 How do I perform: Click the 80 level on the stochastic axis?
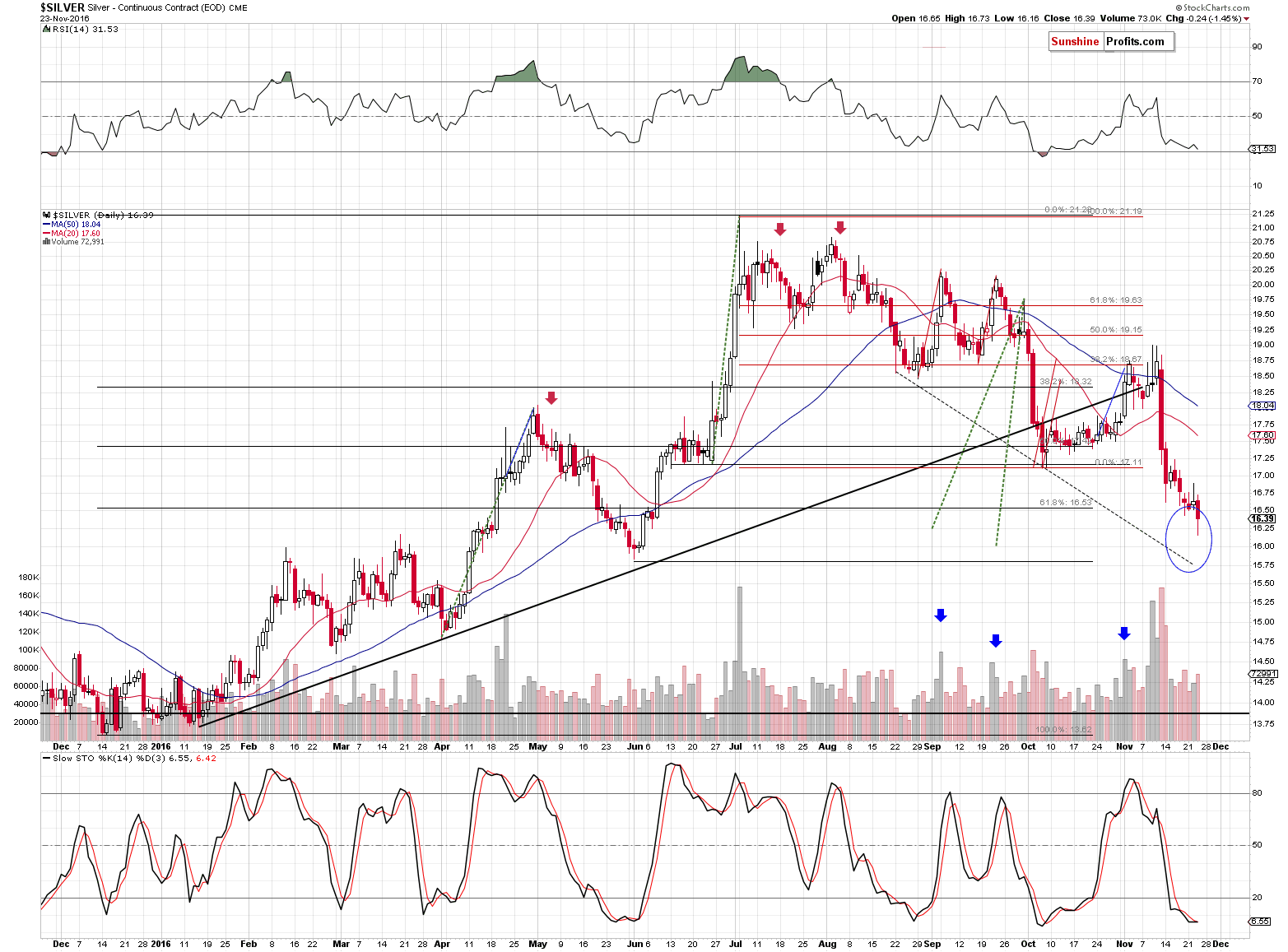[x=1257, y=794]
